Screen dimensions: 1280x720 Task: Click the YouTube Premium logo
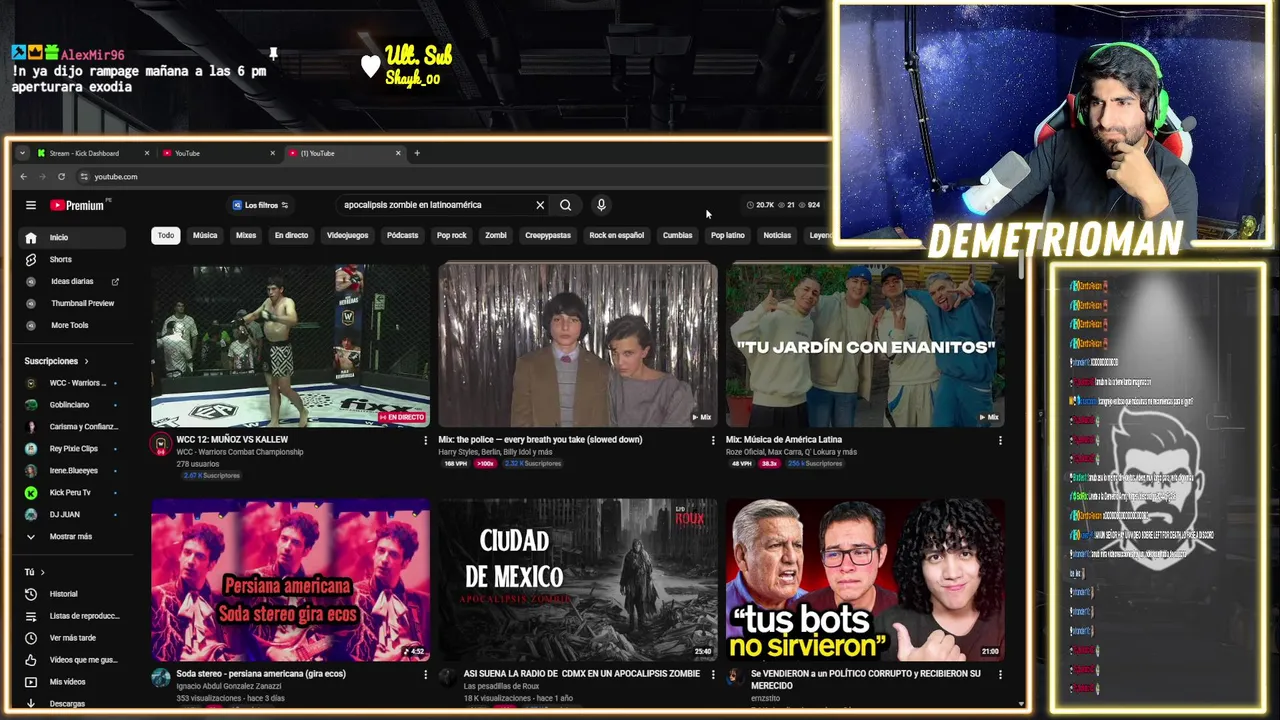[77, 205]
